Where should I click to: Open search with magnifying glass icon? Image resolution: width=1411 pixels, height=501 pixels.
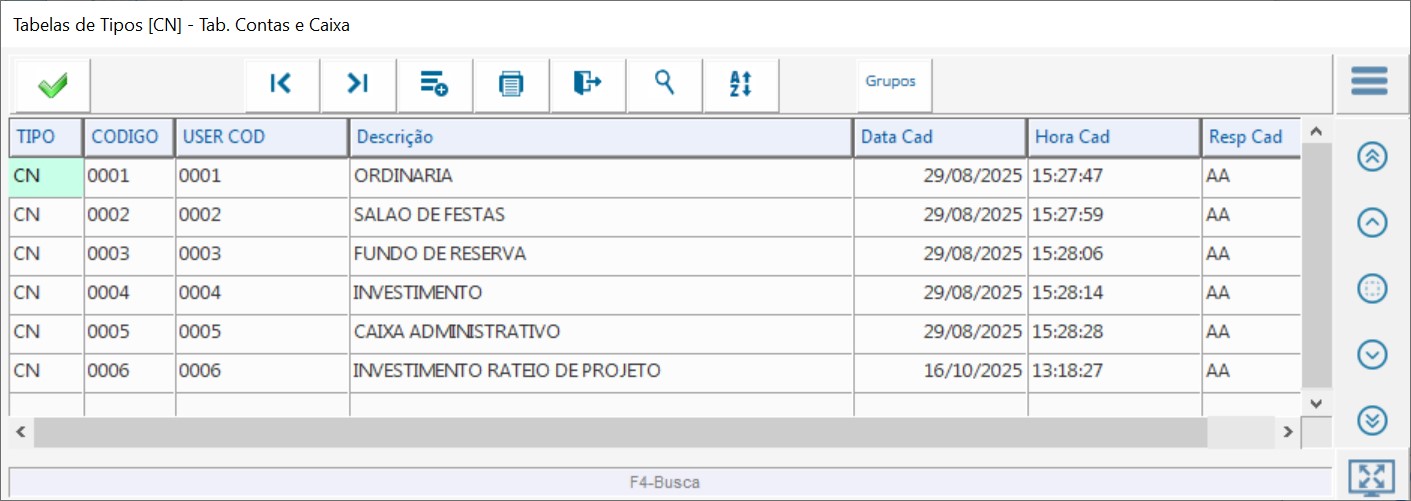coord(664,84)
